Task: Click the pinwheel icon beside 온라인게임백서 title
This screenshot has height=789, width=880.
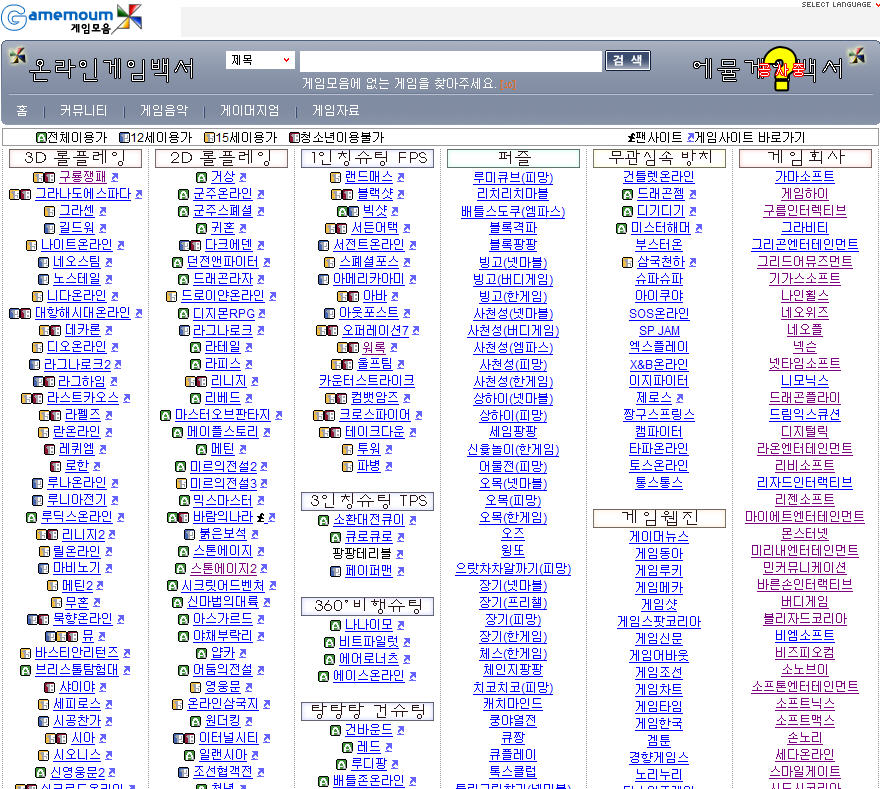Action: coord(17,55)
